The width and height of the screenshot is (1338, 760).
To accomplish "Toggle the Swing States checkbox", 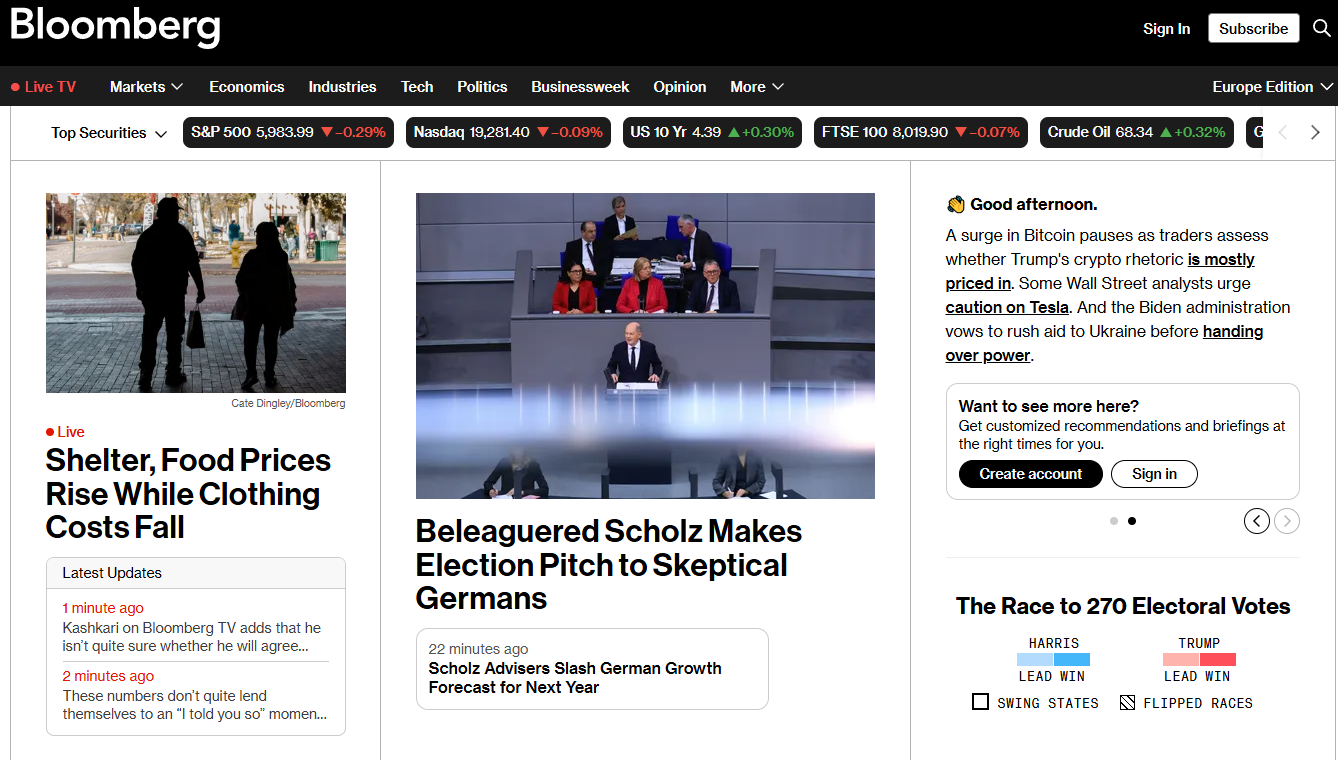I will click(x=980, y=702).
